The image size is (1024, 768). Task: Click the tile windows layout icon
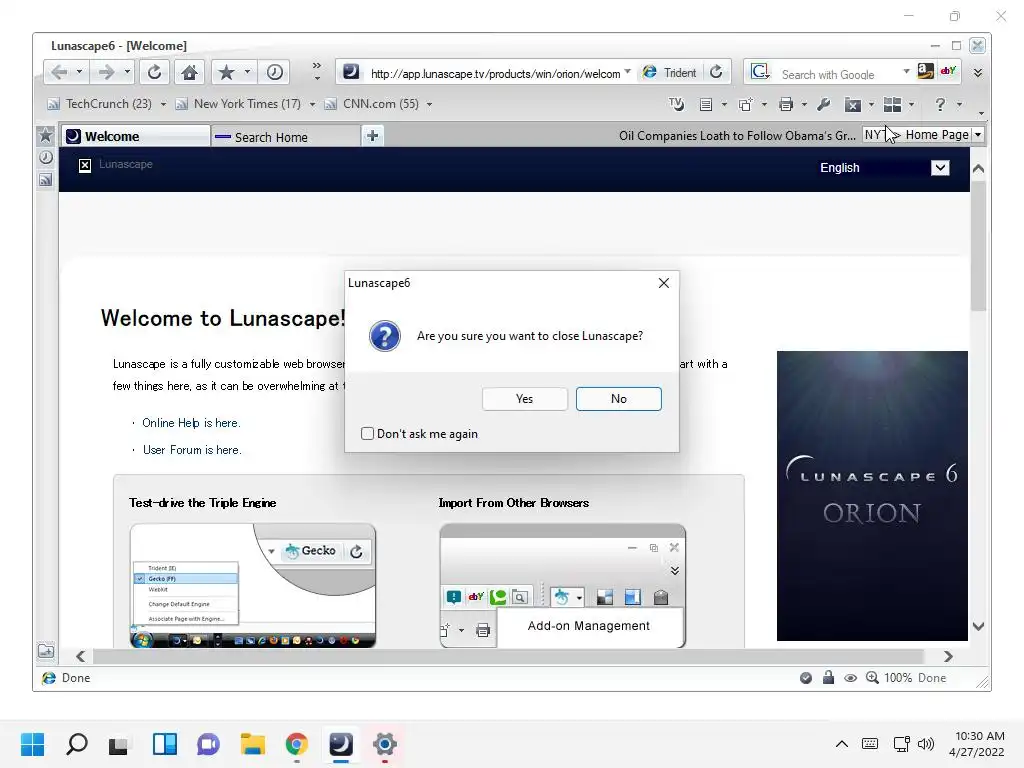892,104
